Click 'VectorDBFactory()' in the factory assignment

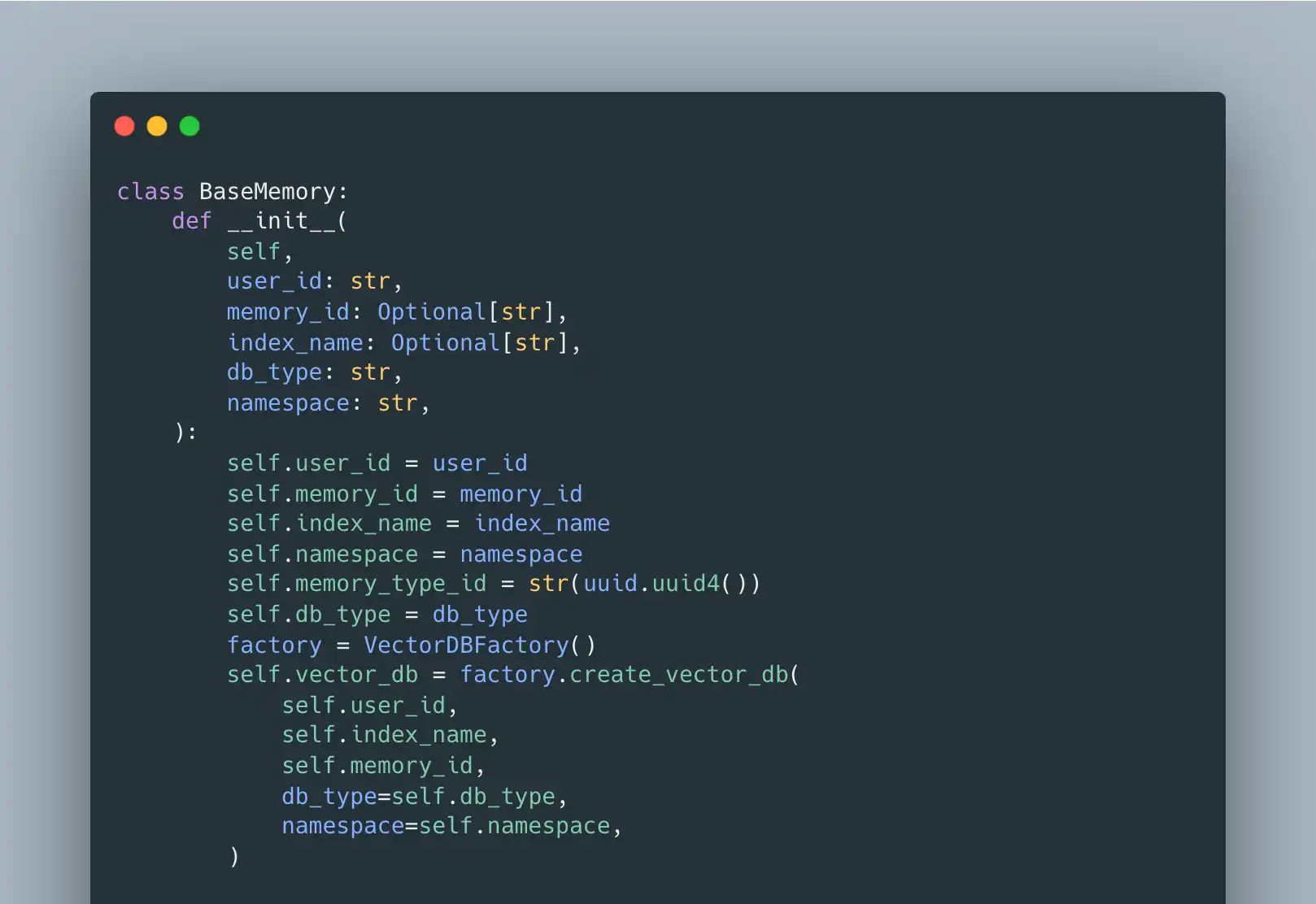(480, 645)
